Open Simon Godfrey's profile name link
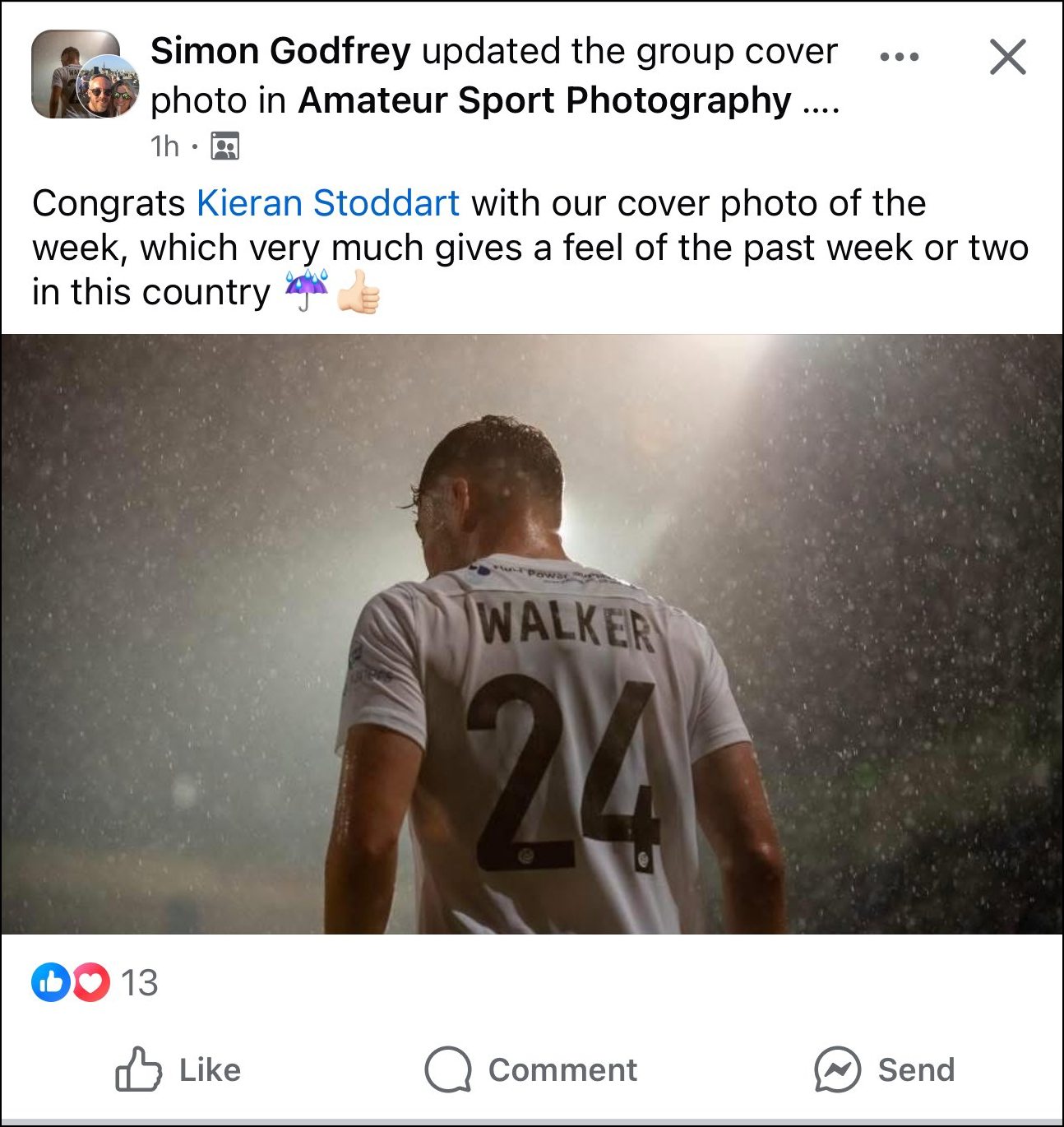Screen dimensions: 1064x1127 coord(280,51)
